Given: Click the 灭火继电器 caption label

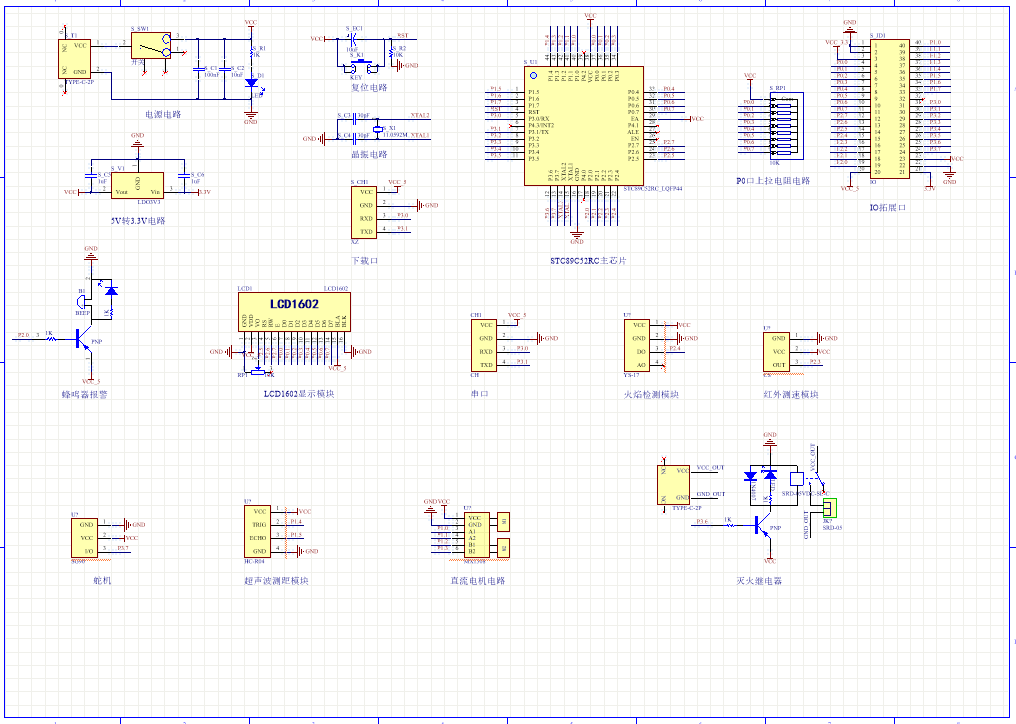Looking at the screenshot, I should [759, 581].
